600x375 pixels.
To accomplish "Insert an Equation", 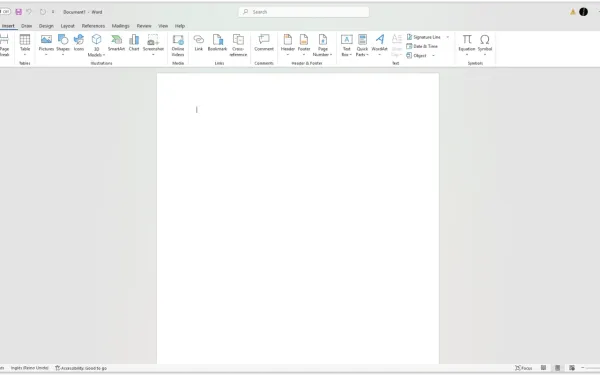I will point(466,45).
